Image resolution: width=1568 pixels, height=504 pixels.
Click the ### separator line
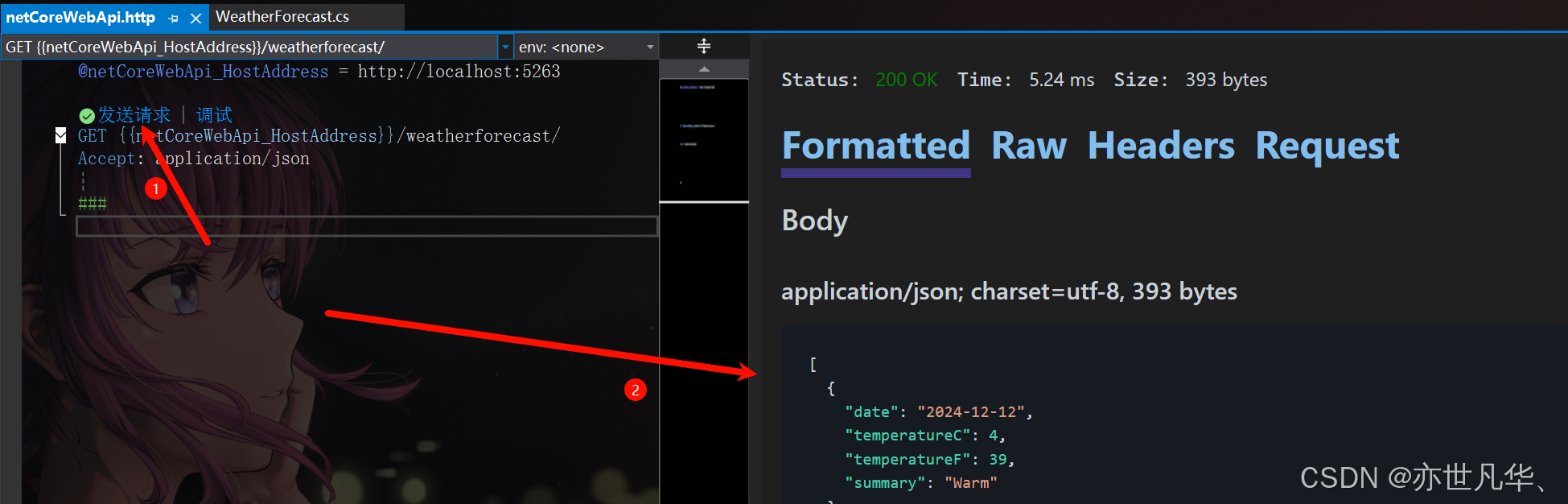tap(92, 204)
